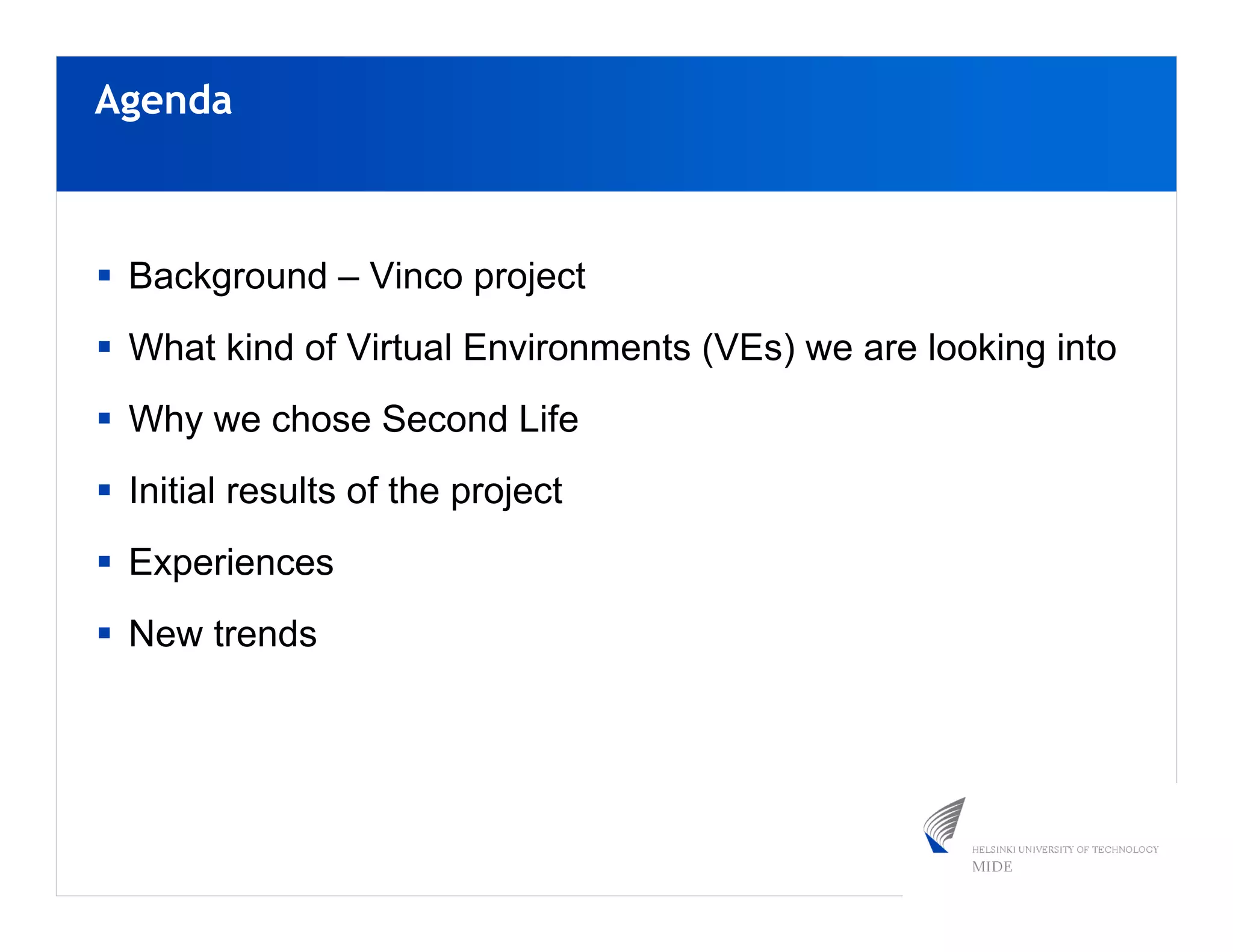This screenshot has height=952, width=1233.
Task: Click the word Background in first bullet
Action: tap(228, 276)
